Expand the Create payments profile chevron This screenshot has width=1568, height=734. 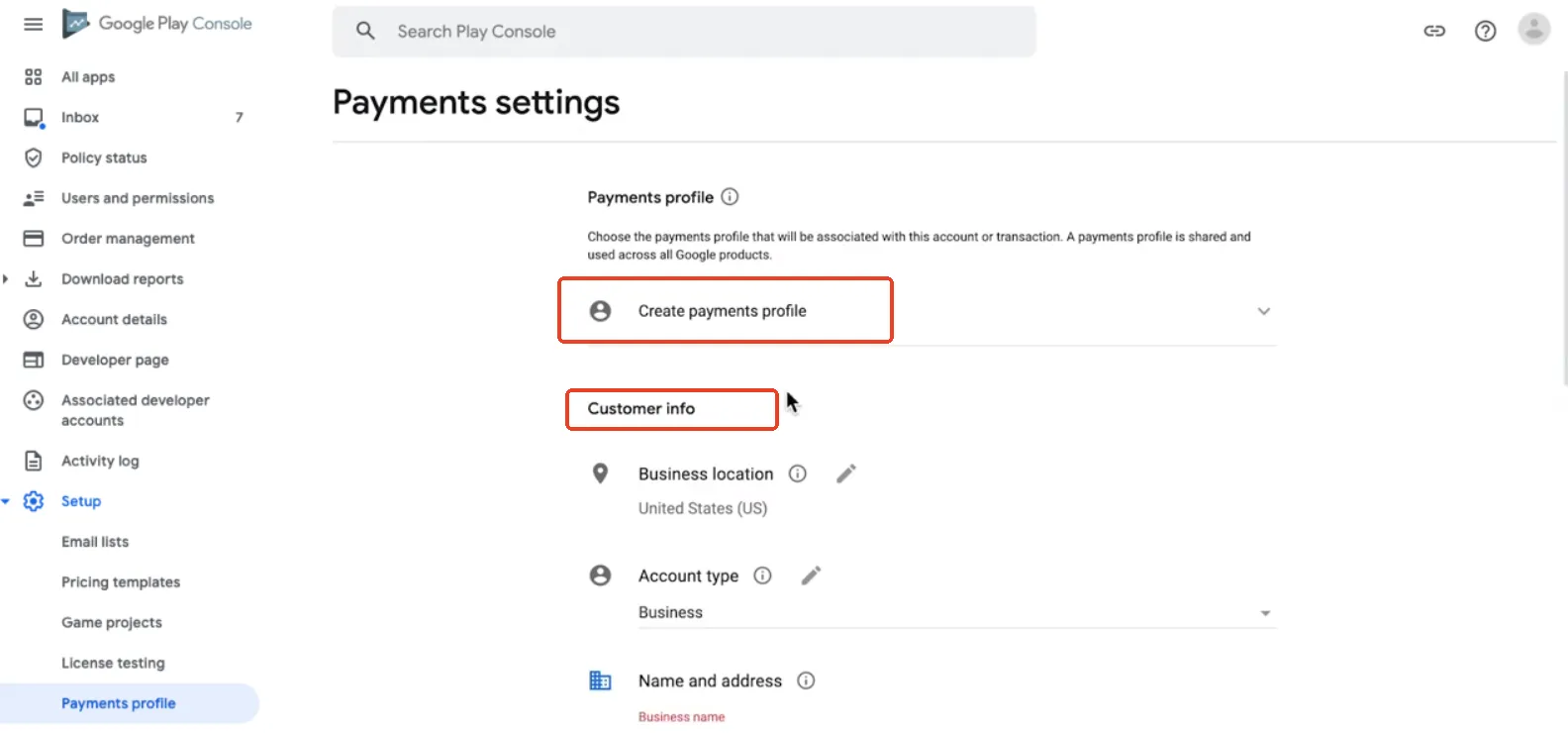coord(1264,311)
